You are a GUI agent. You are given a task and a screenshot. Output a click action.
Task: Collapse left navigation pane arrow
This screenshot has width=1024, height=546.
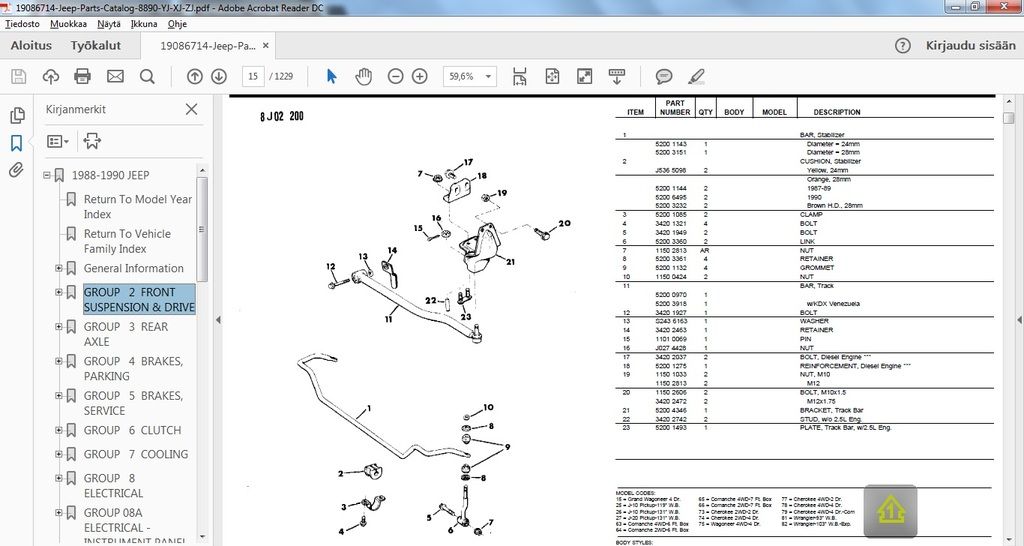[x=218, y=320]
